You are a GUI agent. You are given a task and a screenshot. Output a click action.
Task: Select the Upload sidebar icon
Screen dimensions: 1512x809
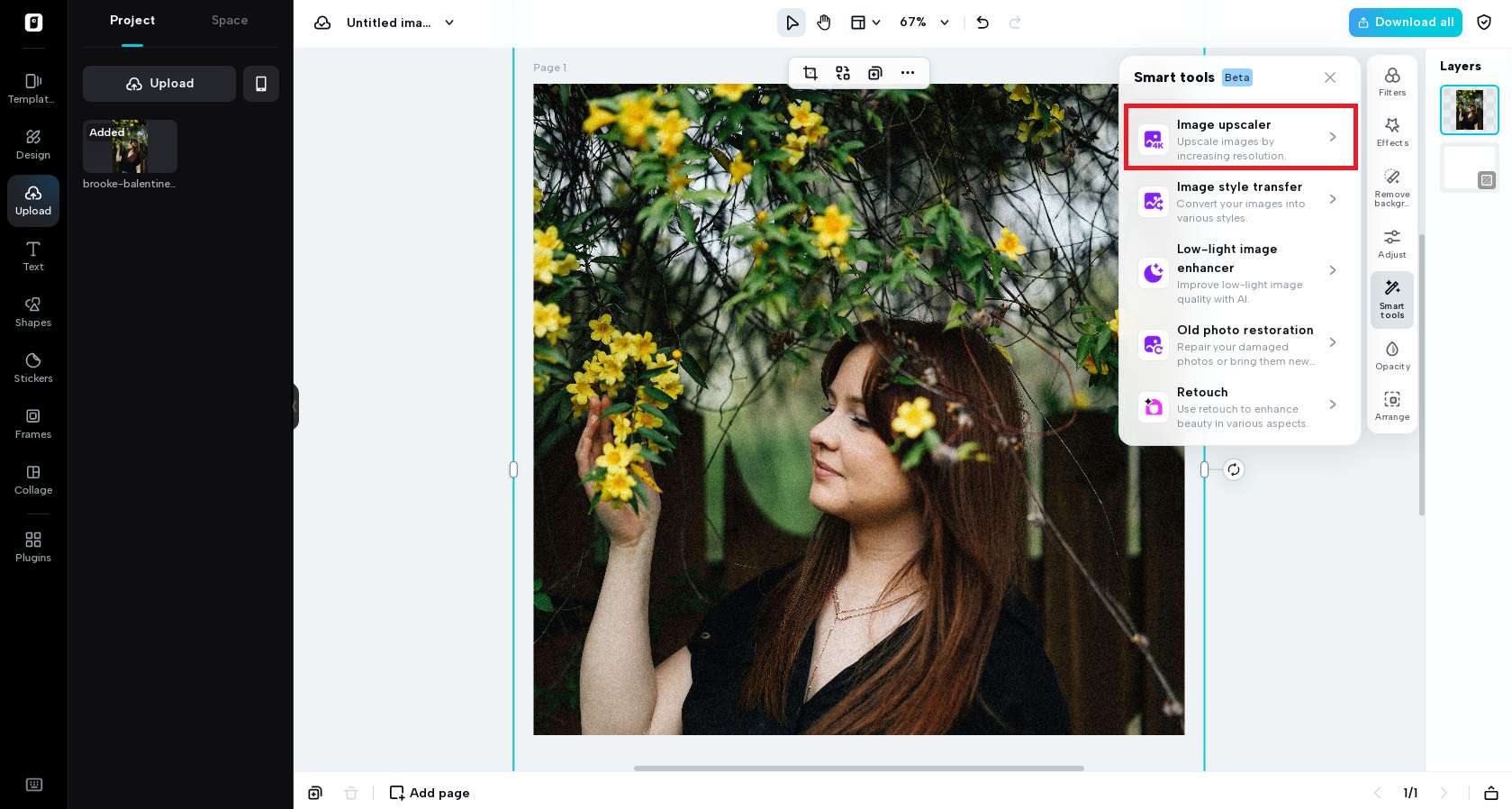(x=33, y=200)
